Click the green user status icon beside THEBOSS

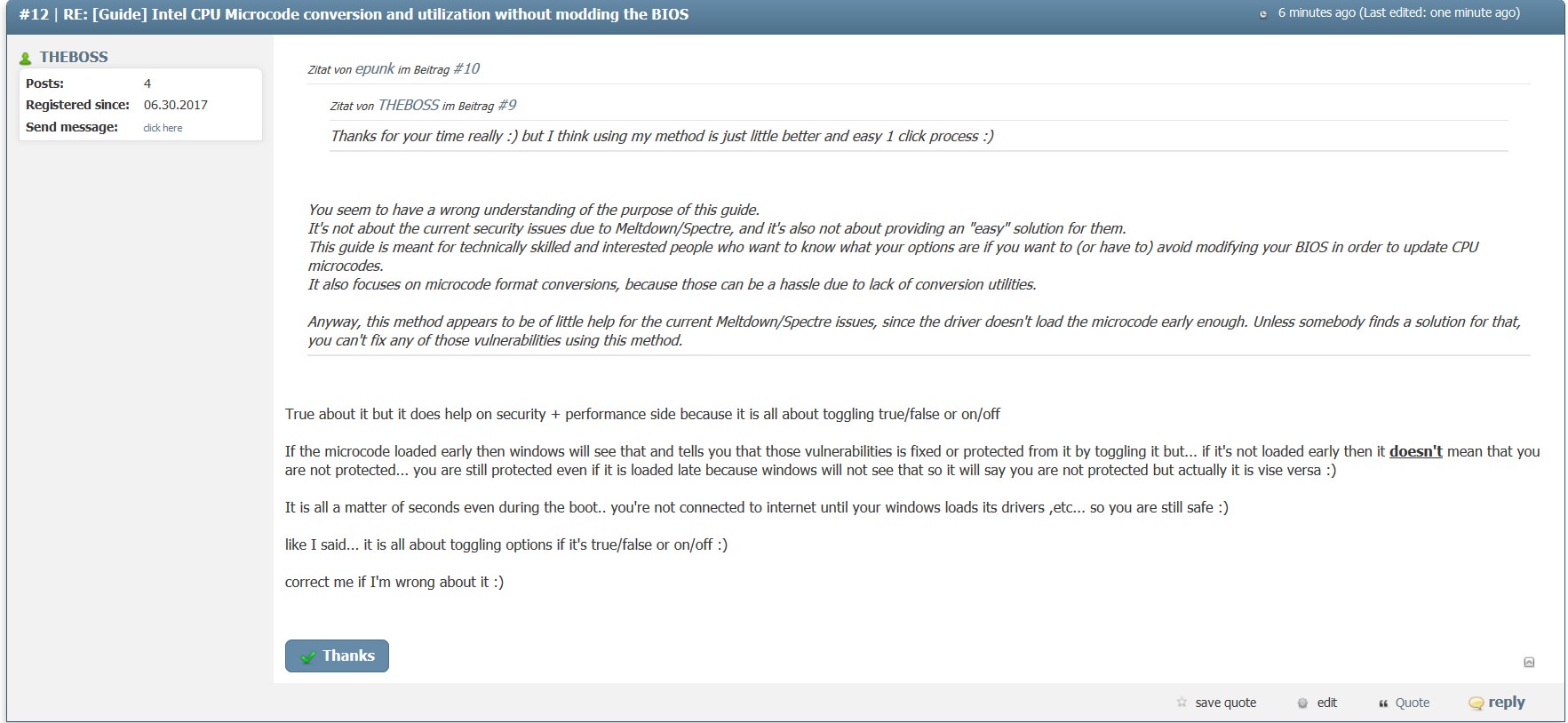[25, 58]
